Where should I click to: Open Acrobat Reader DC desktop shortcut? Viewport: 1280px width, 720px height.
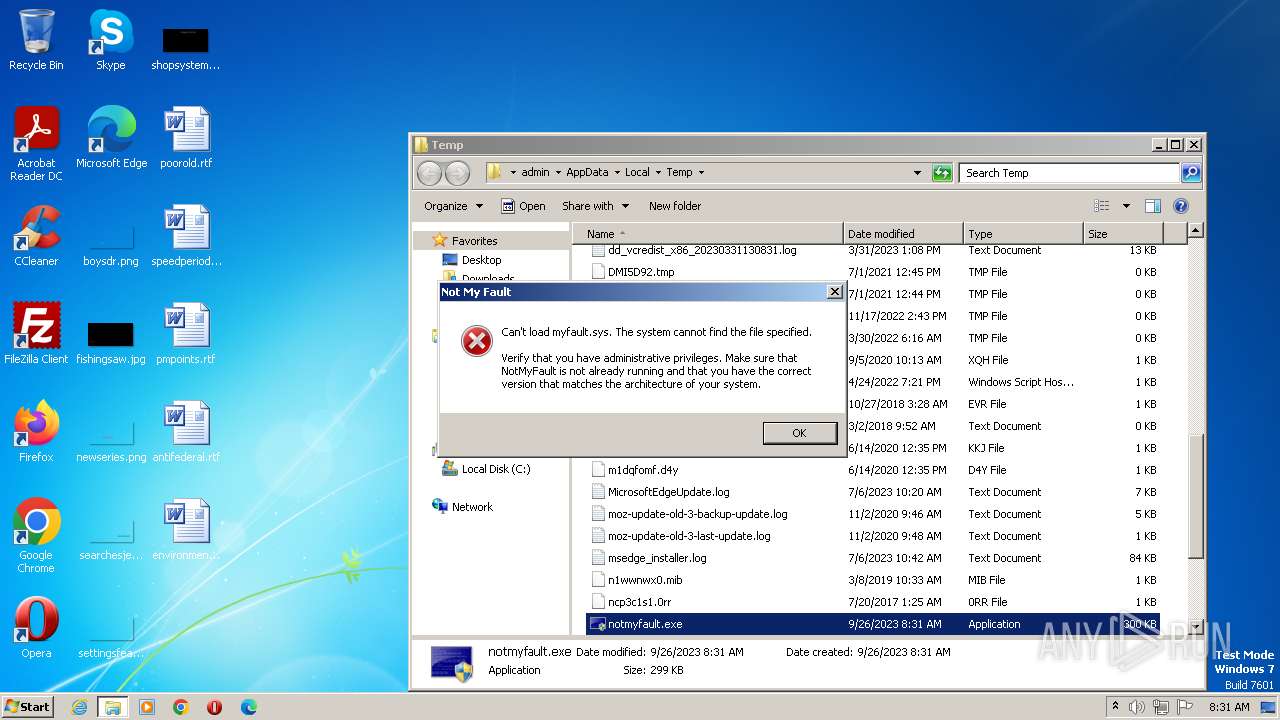tap(36, 143)
